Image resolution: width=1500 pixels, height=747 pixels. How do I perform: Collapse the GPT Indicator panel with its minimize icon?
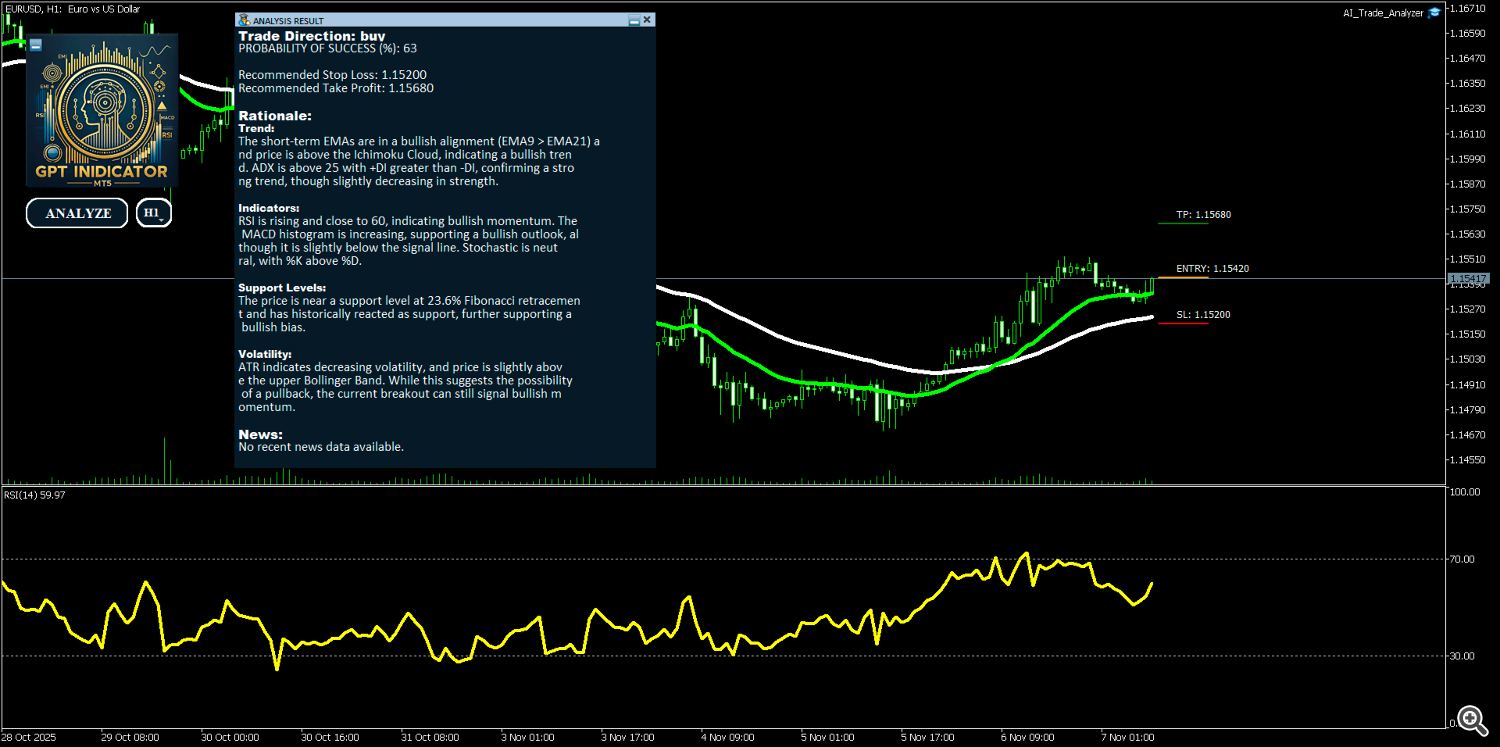[x=36, y=45]
